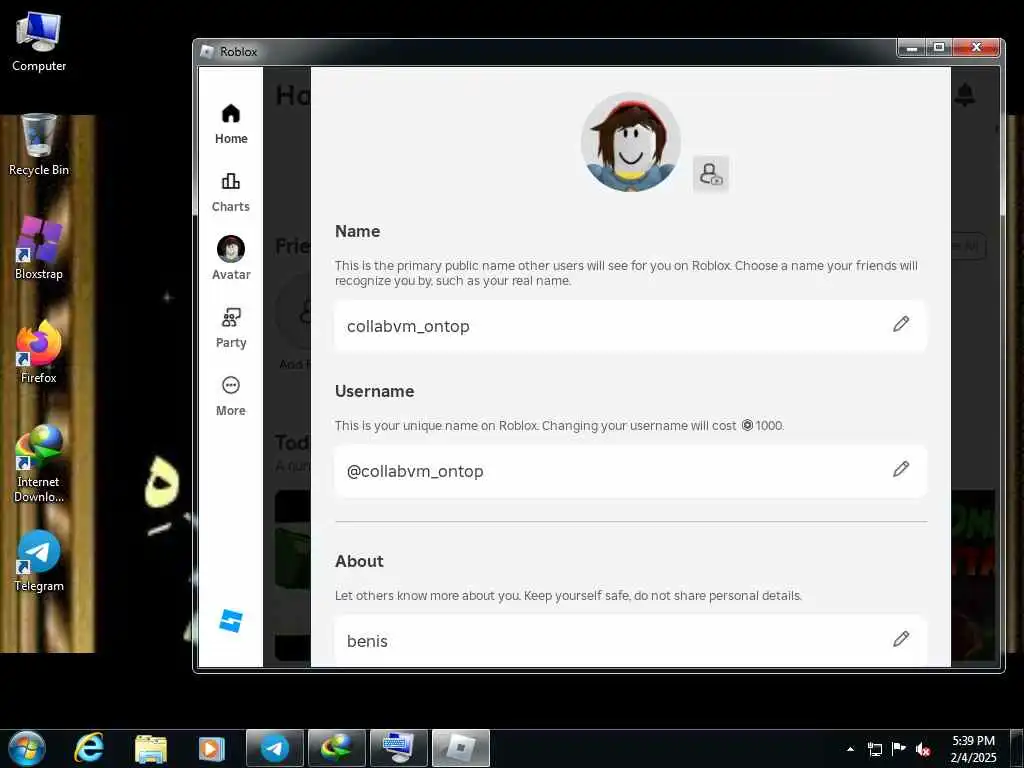Switch to the keyboard monitor taskbar app
This screenshot has width=1024, height=768.
399,748
